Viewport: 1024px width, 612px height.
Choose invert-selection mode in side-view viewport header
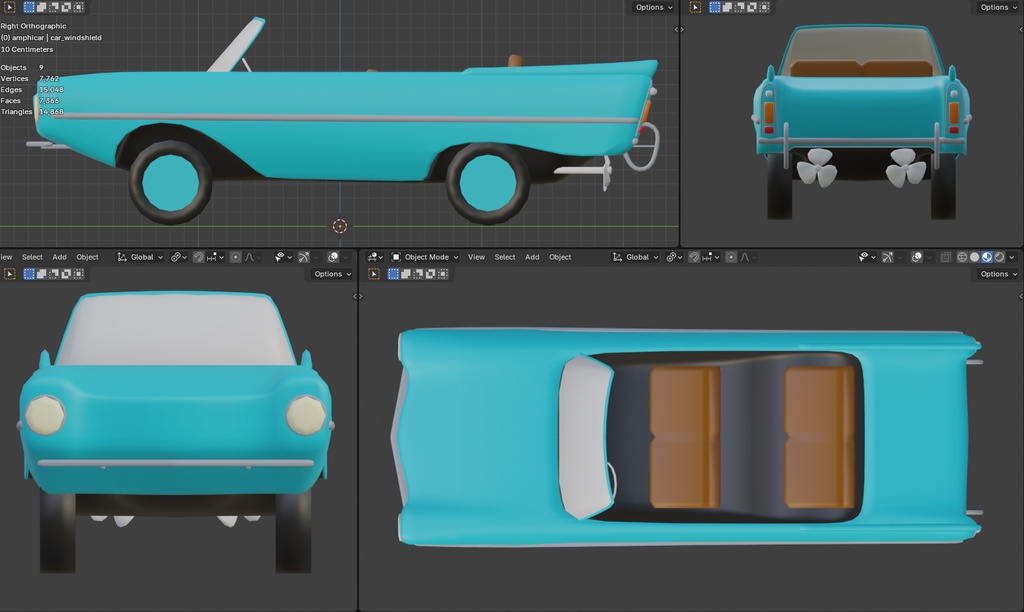click(66, 7)
